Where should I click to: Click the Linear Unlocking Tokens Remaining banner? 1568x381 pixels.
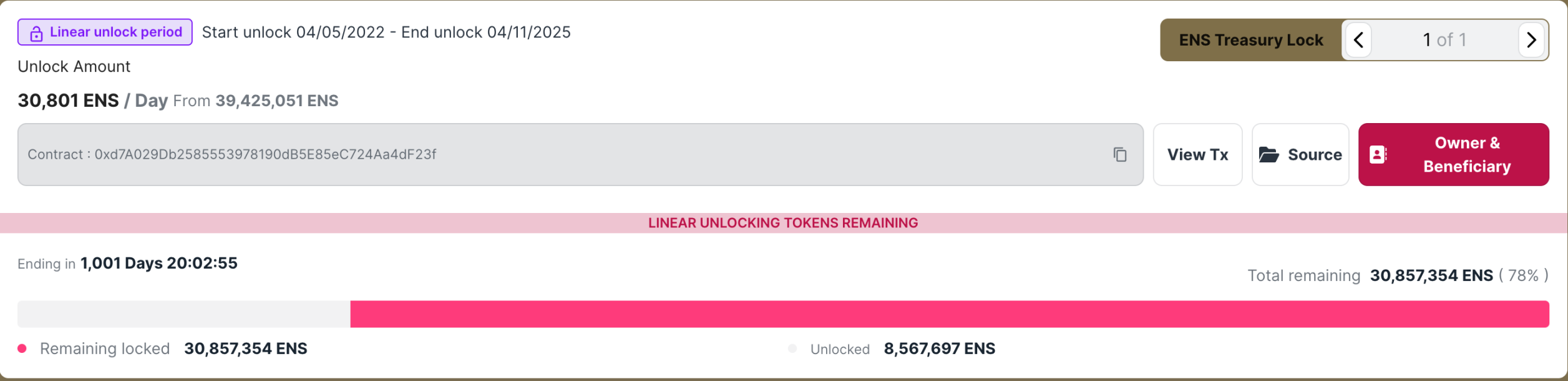[784, 223]
